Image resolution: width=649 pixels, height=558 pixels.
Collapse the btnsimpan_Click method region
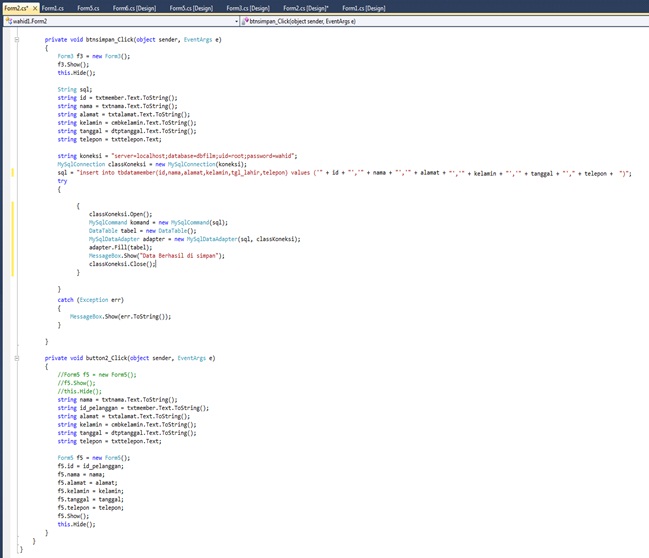click(17, 40)
